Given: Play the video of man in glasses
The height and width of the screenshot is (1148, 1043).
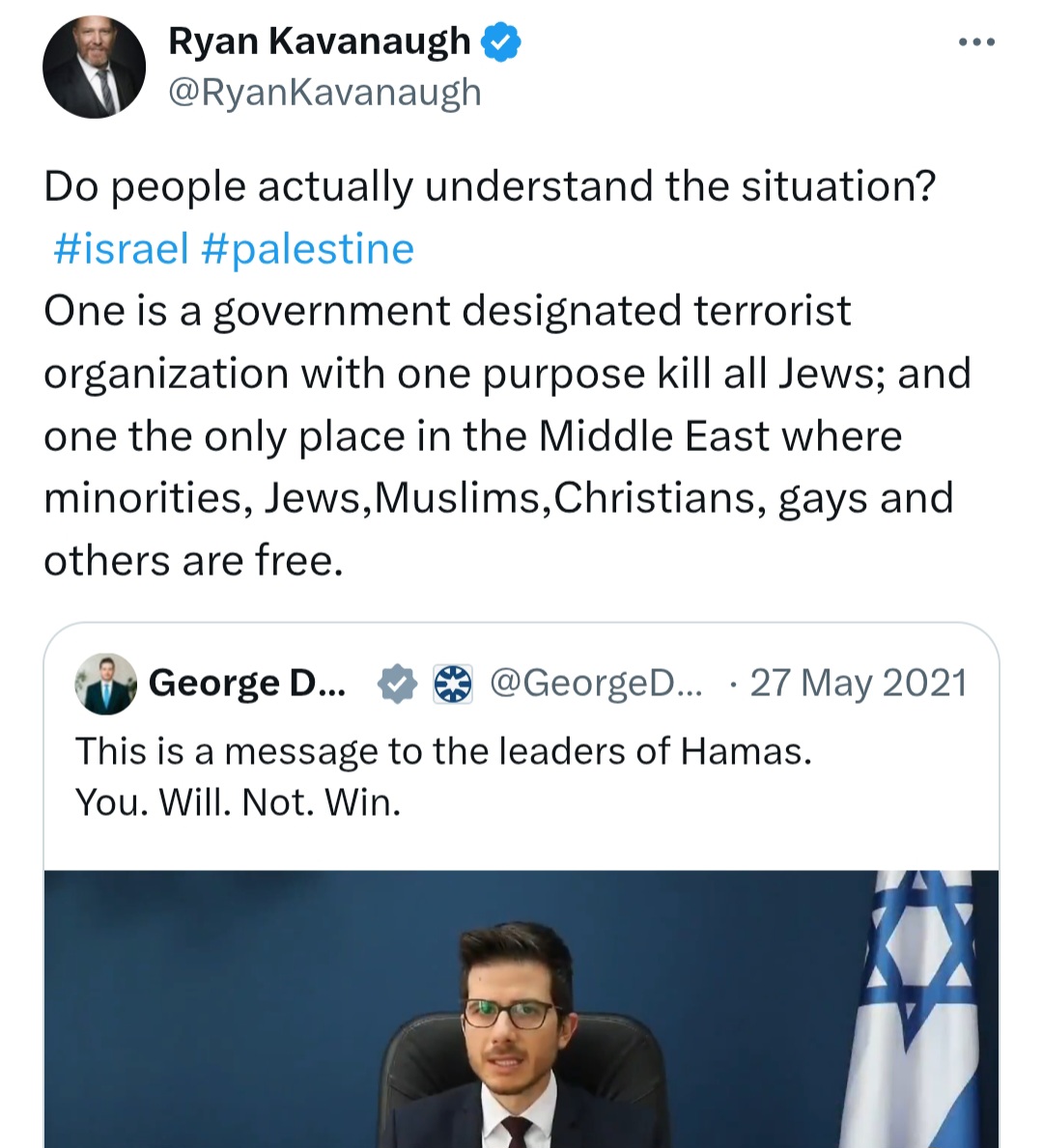Looking at the screenshot, I should click(521, 1009).
